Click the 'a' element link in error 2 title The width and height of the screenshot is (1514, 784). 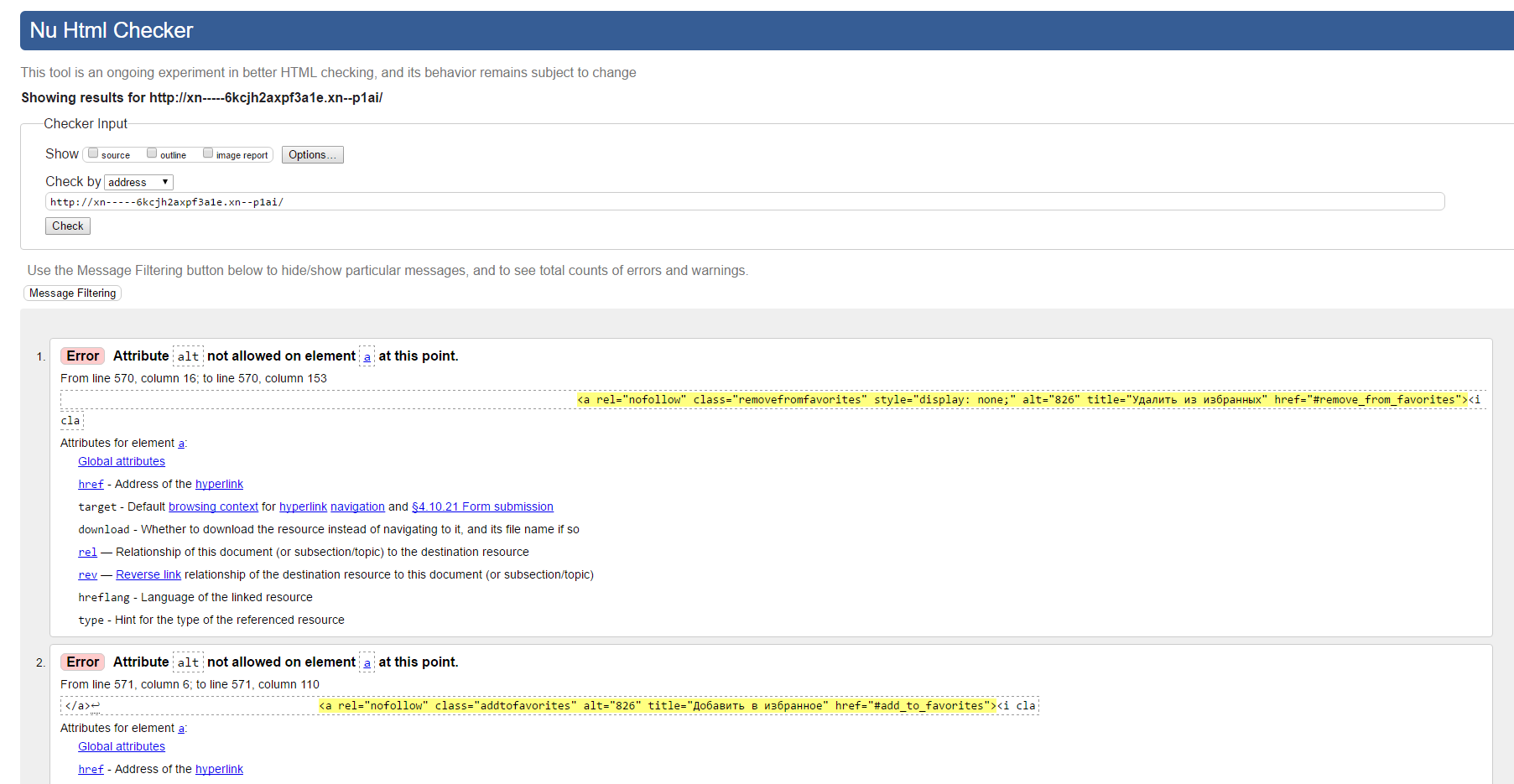pyautogui.click(x=367, y=662)
